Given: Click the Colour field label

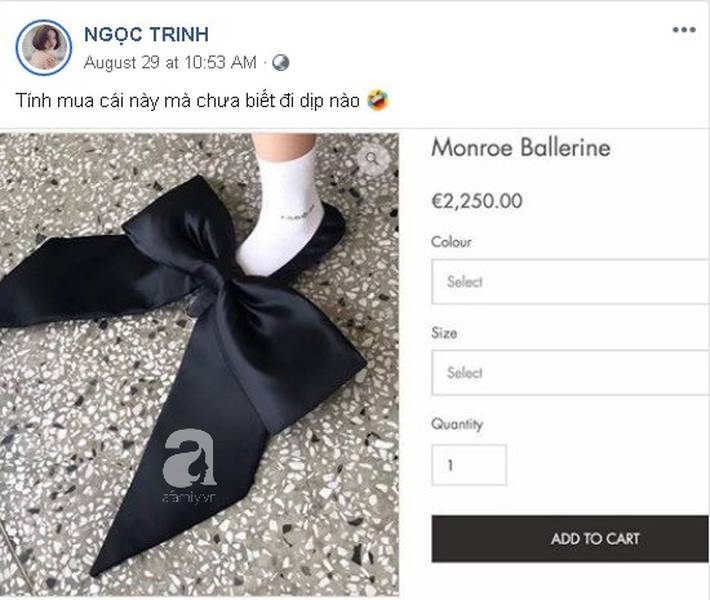Looking at the screenshot, I should coord(451,242).
